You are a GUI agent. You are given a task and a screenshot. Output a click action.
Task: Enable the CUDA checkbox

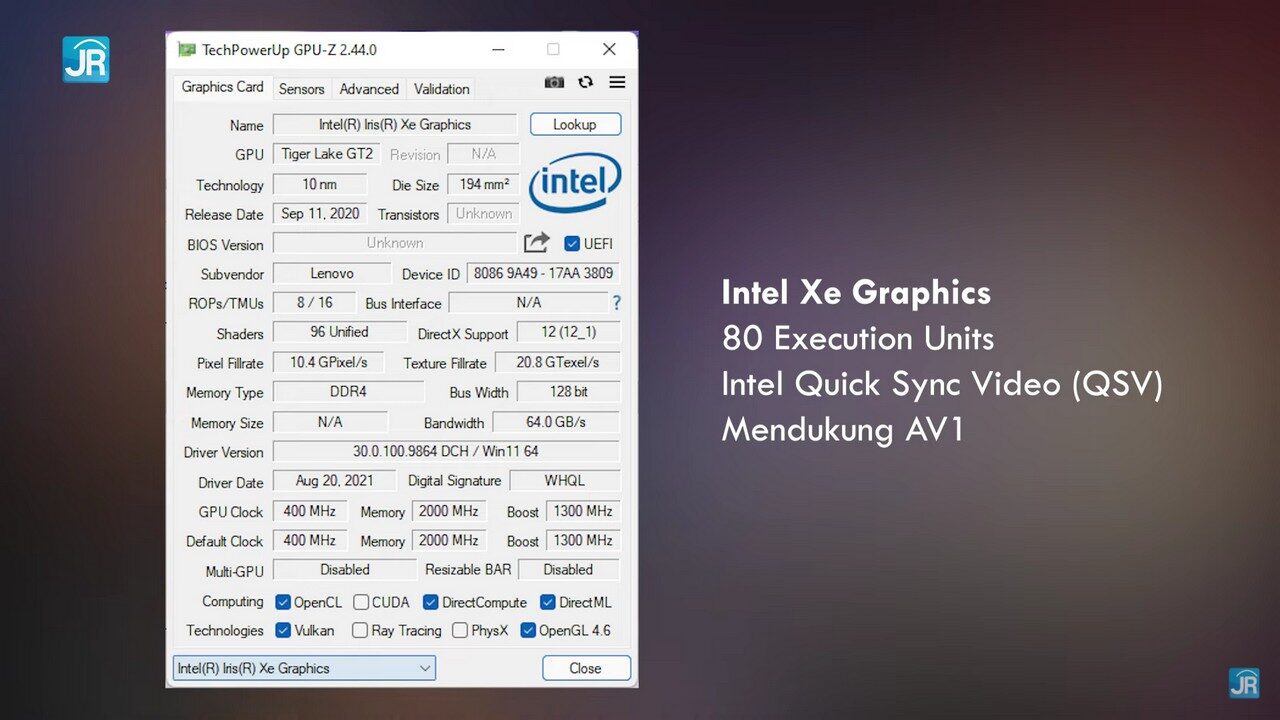(361, 602)
